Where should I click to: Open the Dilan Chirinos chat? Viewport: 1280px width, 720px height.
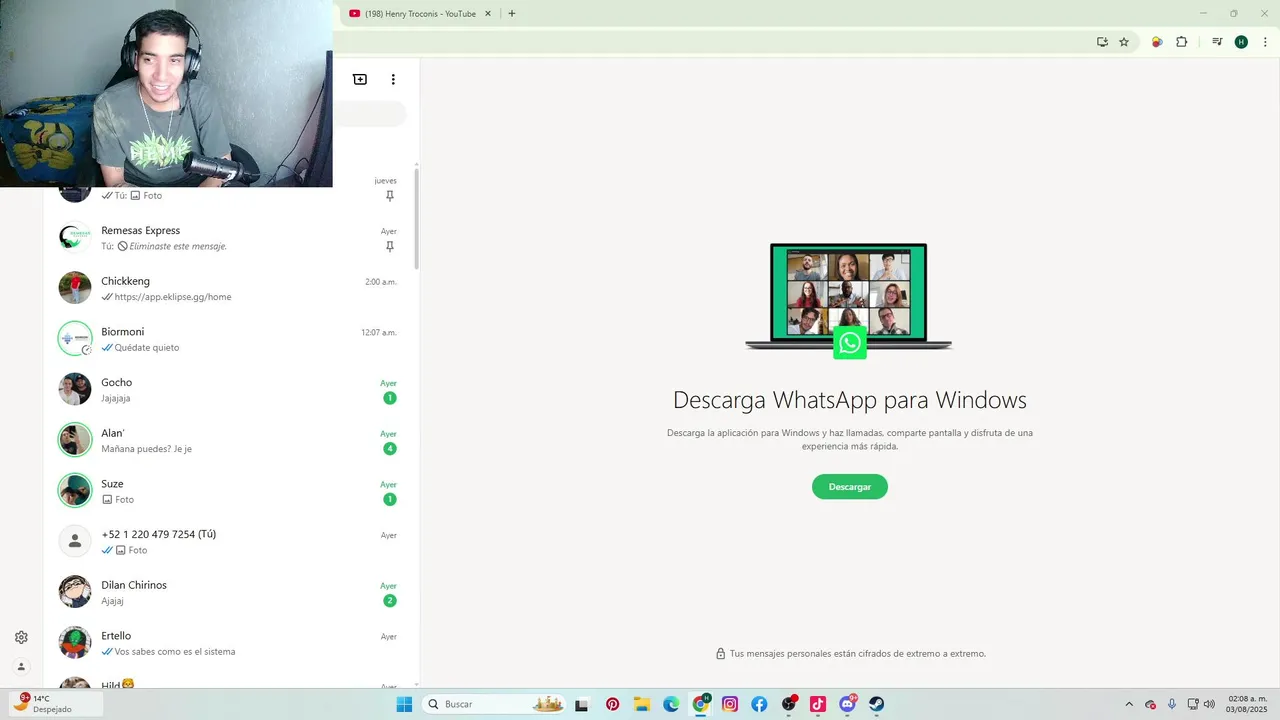(x=228, y=592)
